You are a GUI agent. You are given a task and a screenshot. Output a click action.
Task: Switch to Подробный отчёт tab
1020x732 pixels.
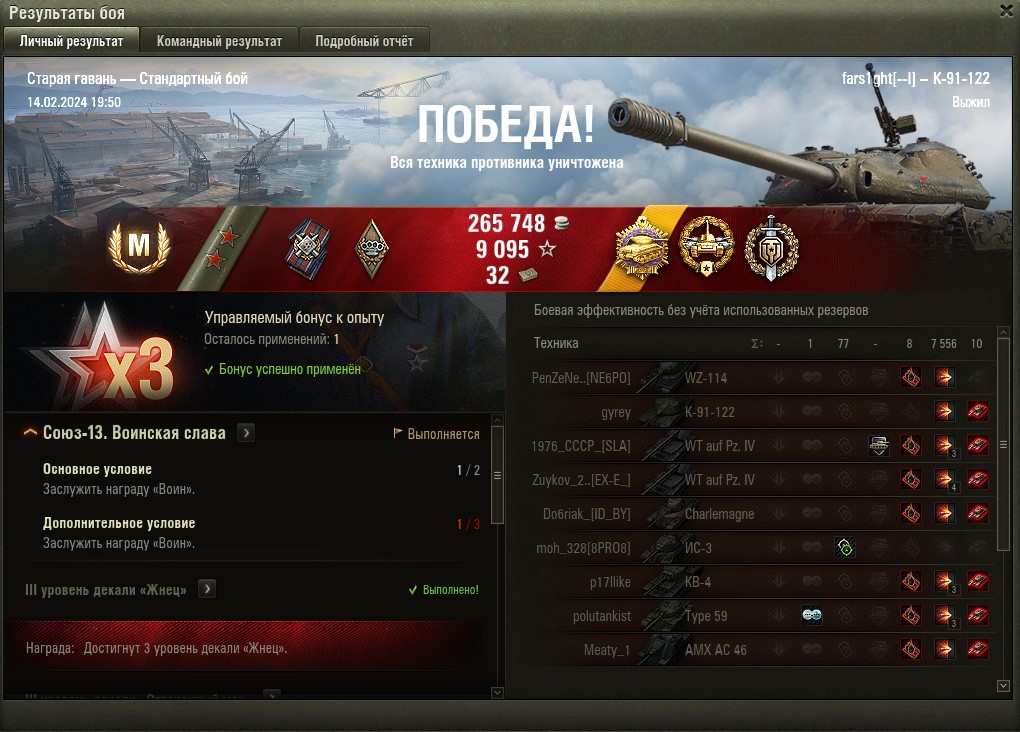364,41
